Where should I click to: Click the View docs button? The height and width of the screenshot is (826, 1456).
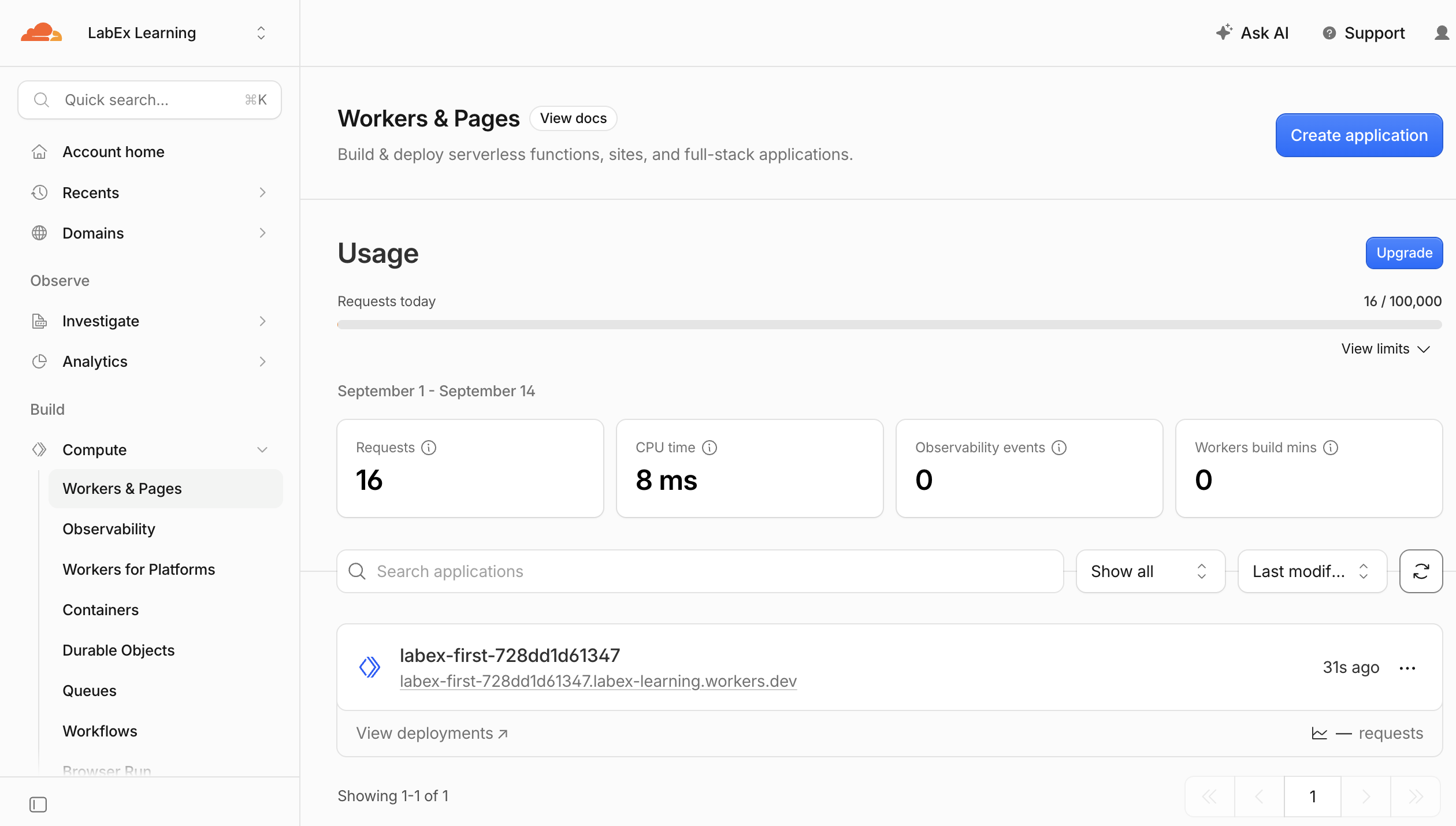click(573, 118)
